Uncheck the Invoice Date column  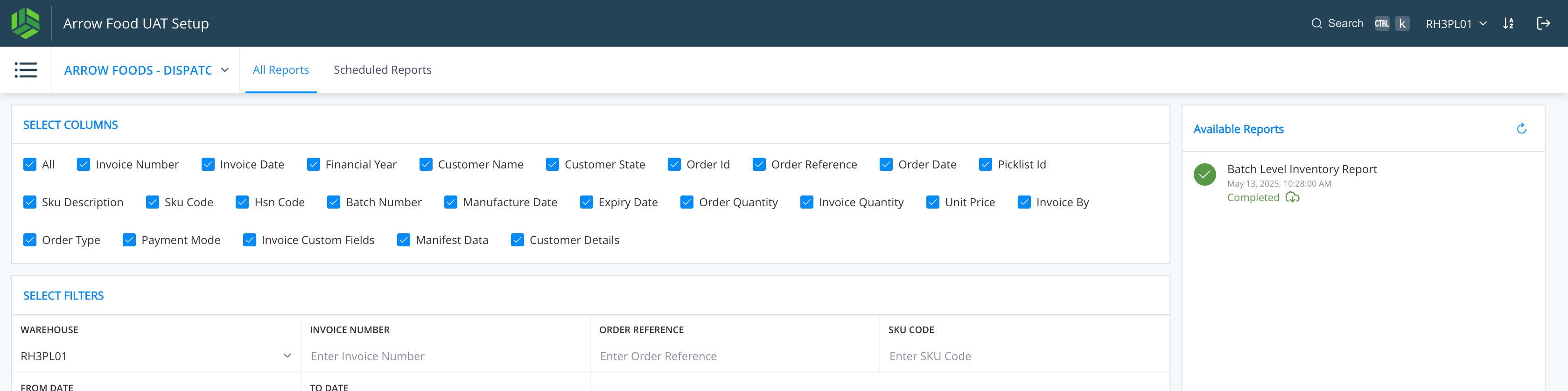click(x=208, y=164)
